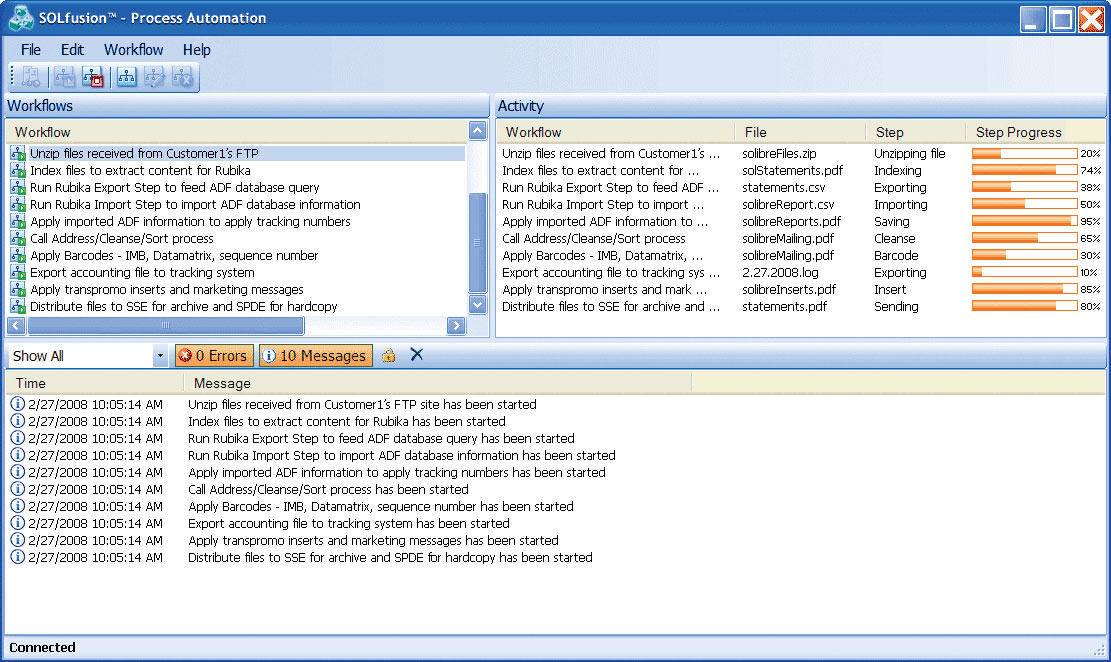Click the edit workflow toolbar icon
Viewport: 1111px width, 662px height.
[x=154, y=77]
